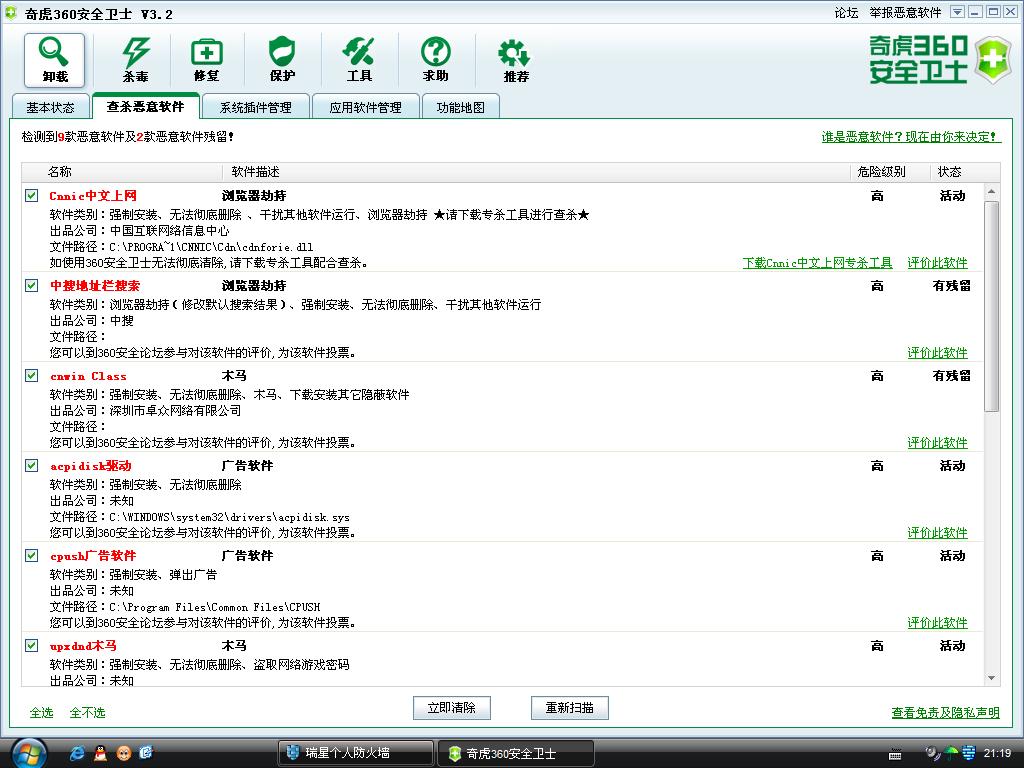The image size is (1024, 768).
Task: Switch to 瑞星个人防火墙 taskbar window
Action: tap(355, 753)
